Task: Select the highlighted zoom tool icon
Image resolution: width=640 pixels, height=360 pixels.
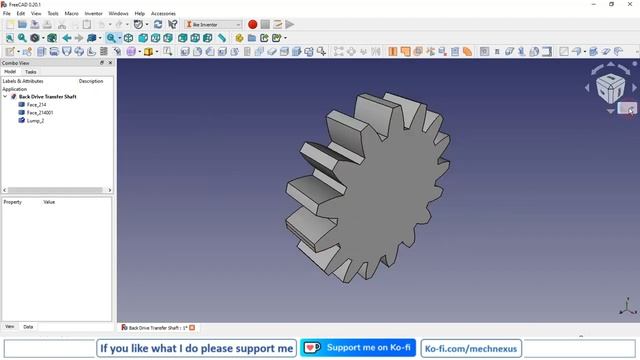Action: point(111,38)
